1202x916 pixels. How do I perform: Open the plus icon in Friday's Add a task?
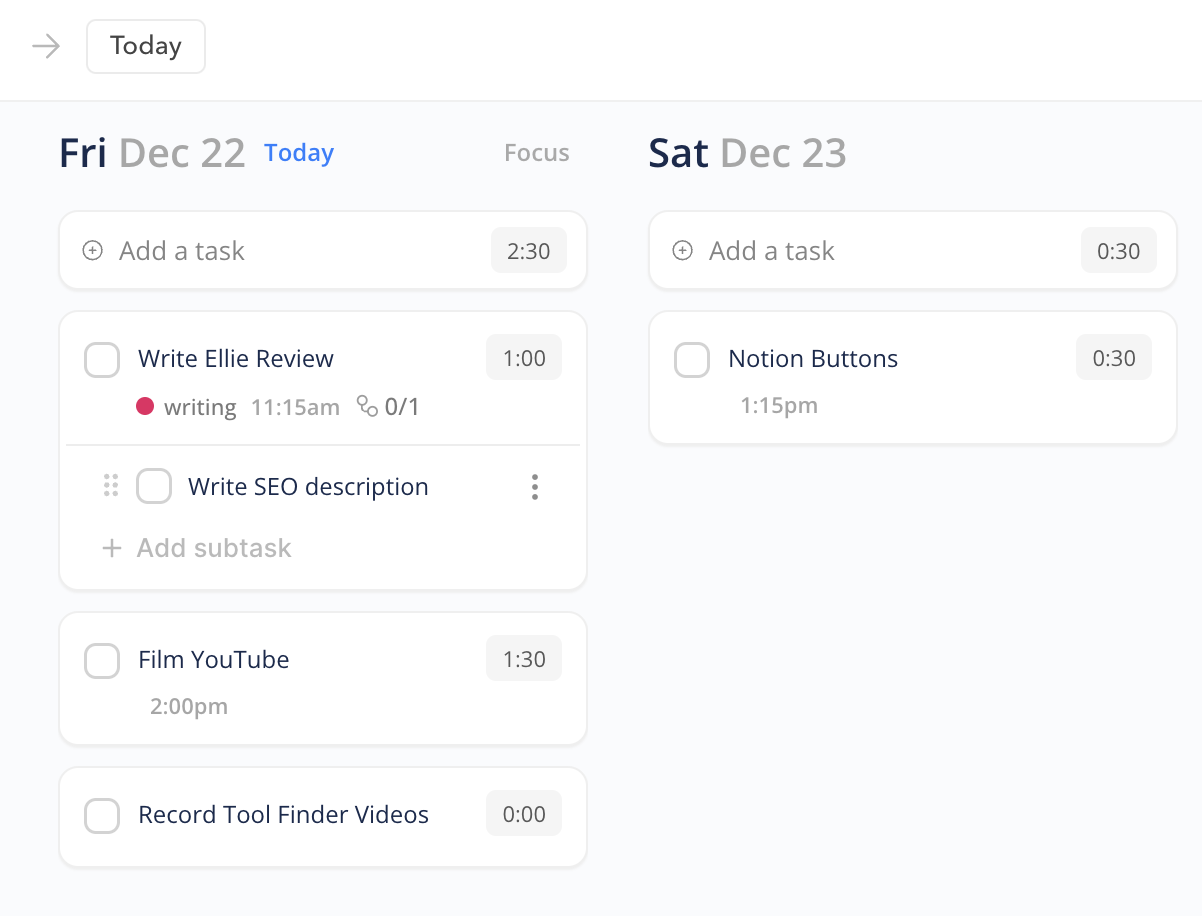tap(92, 251)
